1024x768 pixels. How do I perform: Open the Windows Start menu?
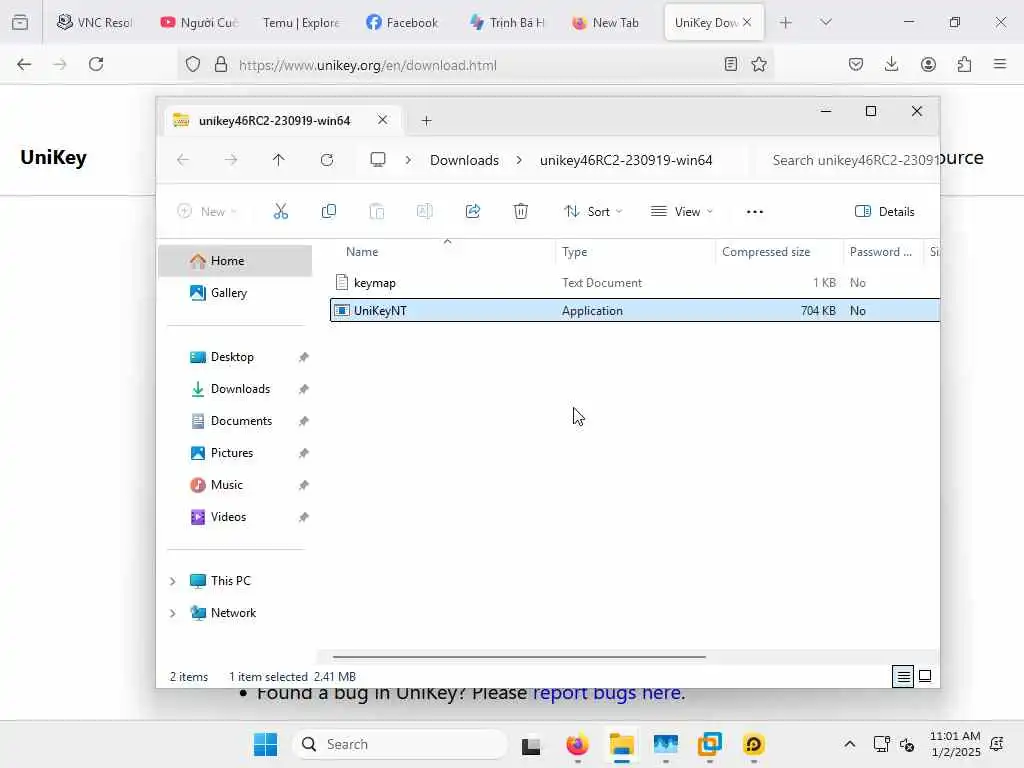(x=266, y=744)
